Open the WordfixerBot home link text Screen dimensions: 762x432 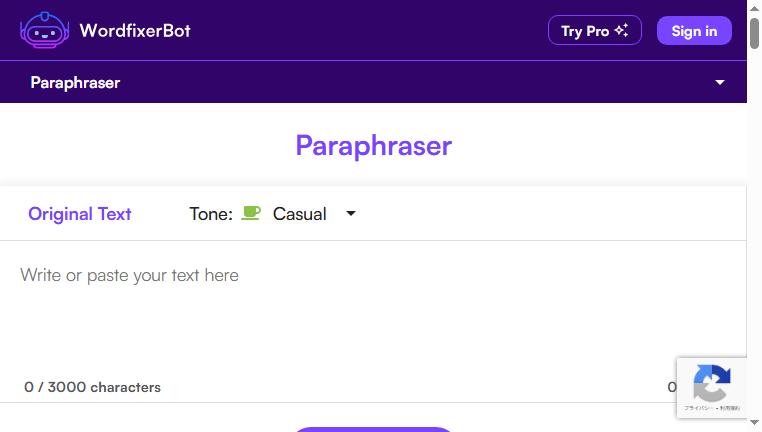135,31
